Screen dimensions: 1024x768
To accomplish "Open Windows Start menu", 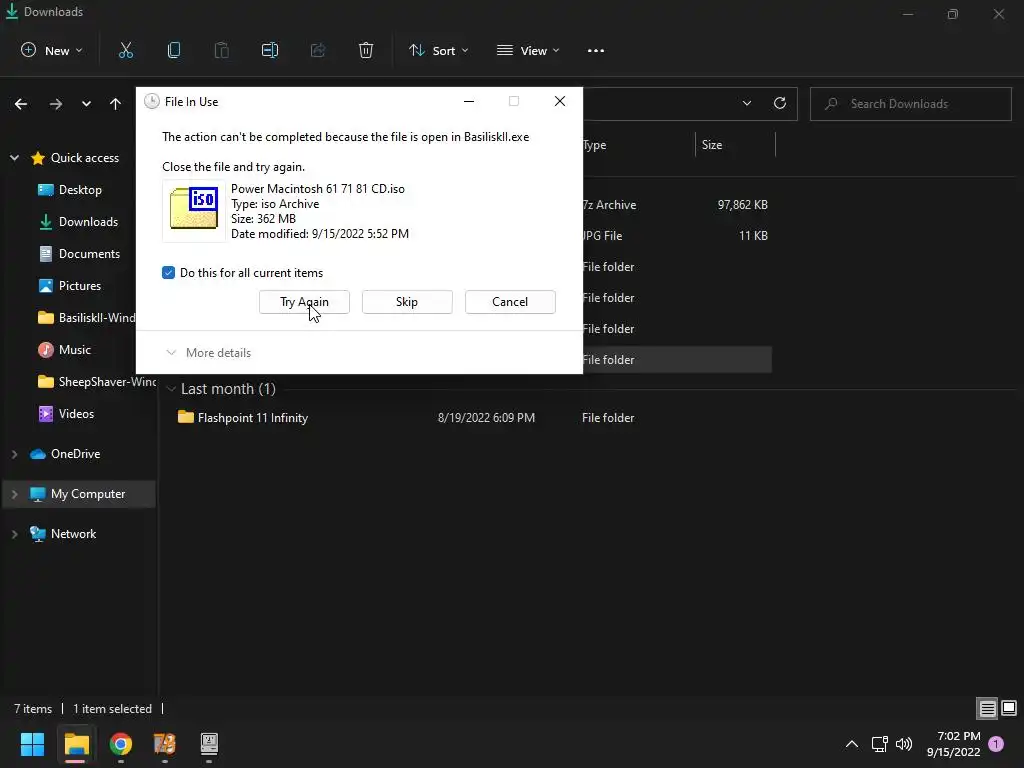I will click(x=32, y=744).
